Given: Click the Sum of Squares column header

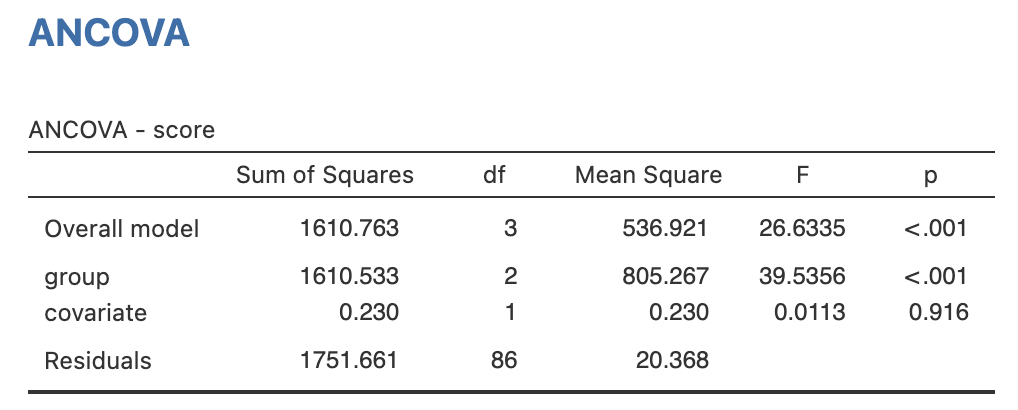Looking at the screenshot, I should tap(324, 176).
